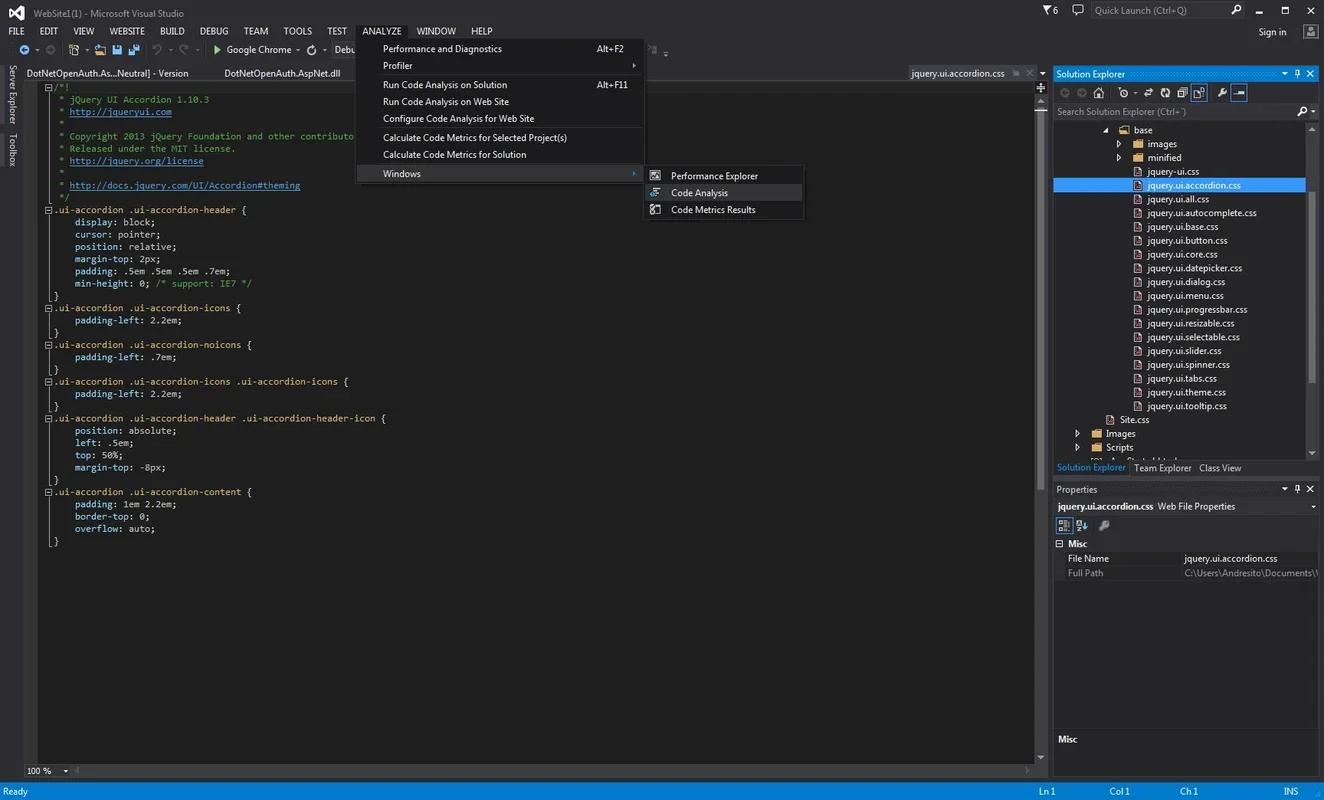The image size is (1324, 800).
Task: Toggle auto-hide pin on Properties panel
Action: [1297, 489]
